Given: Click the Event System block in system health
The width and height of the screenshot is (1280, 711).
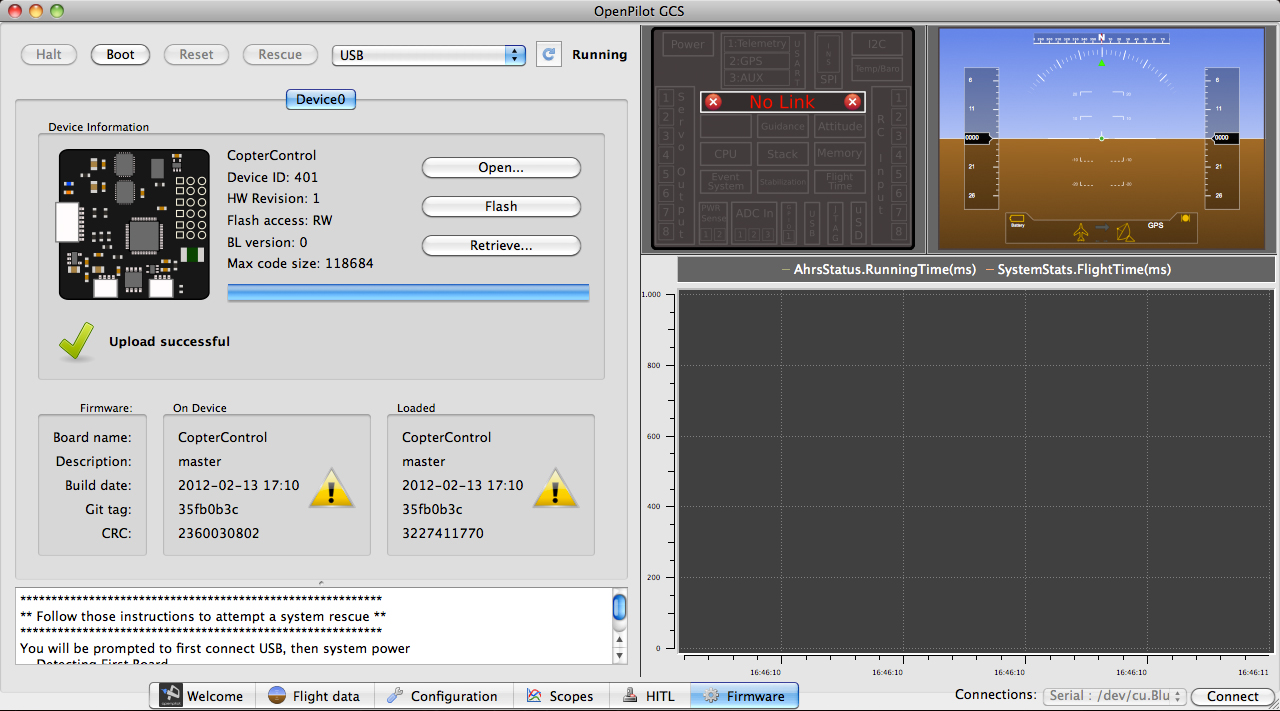Looking at the screenshot, I should click(x=726, y=182).
